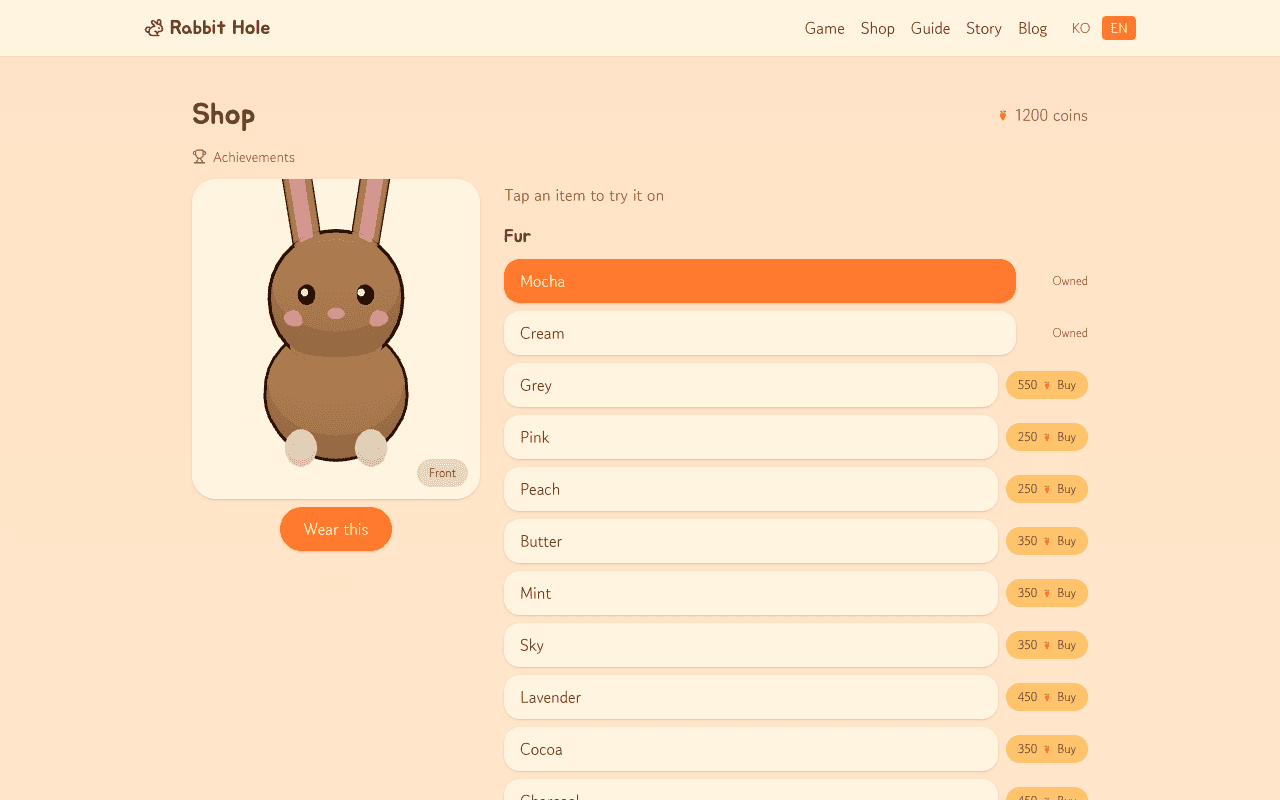
Task: Click the Shop page heading
Action: click(224, 115)
